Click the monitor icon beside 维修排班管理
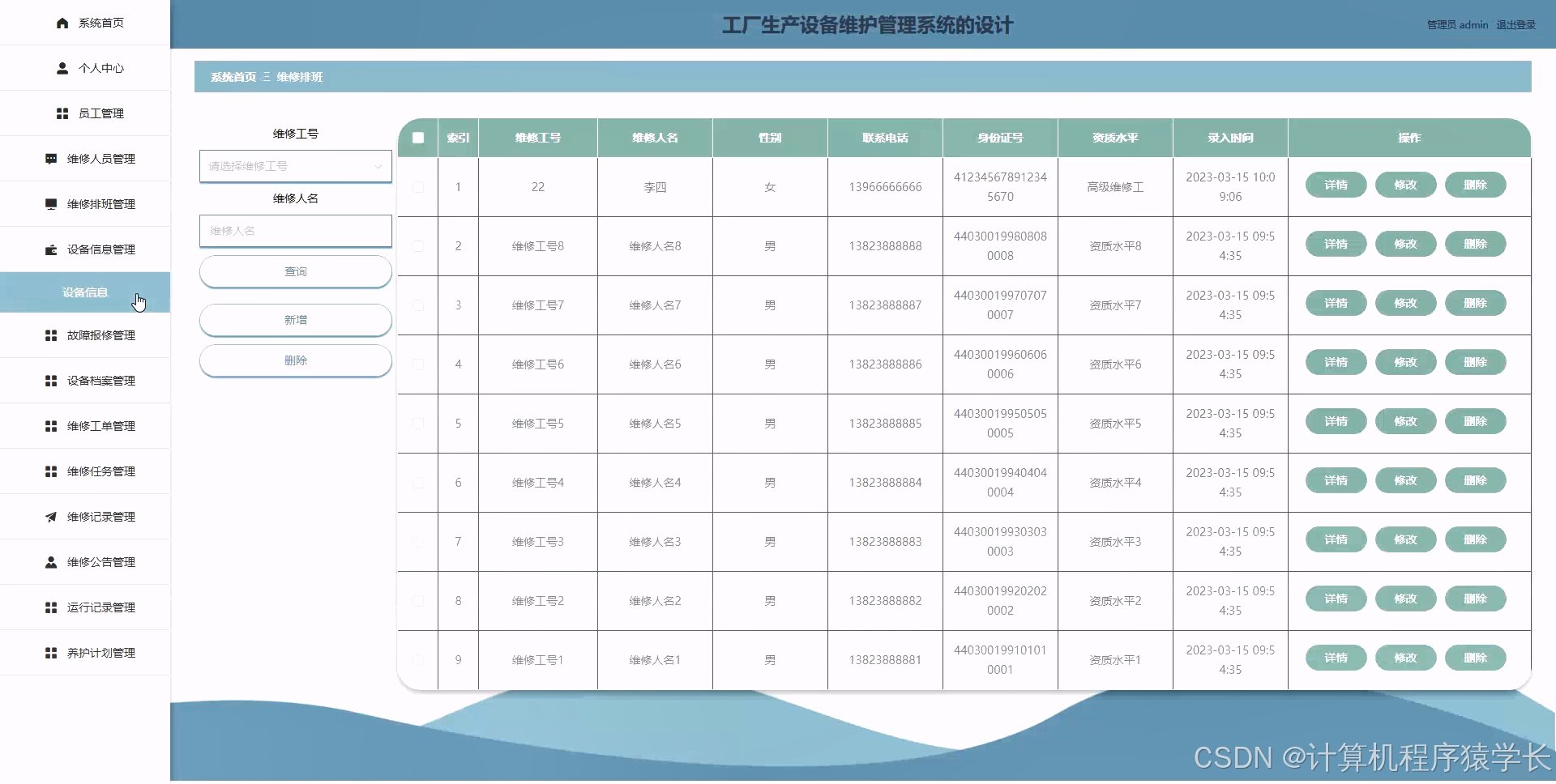 pos(51,204)
